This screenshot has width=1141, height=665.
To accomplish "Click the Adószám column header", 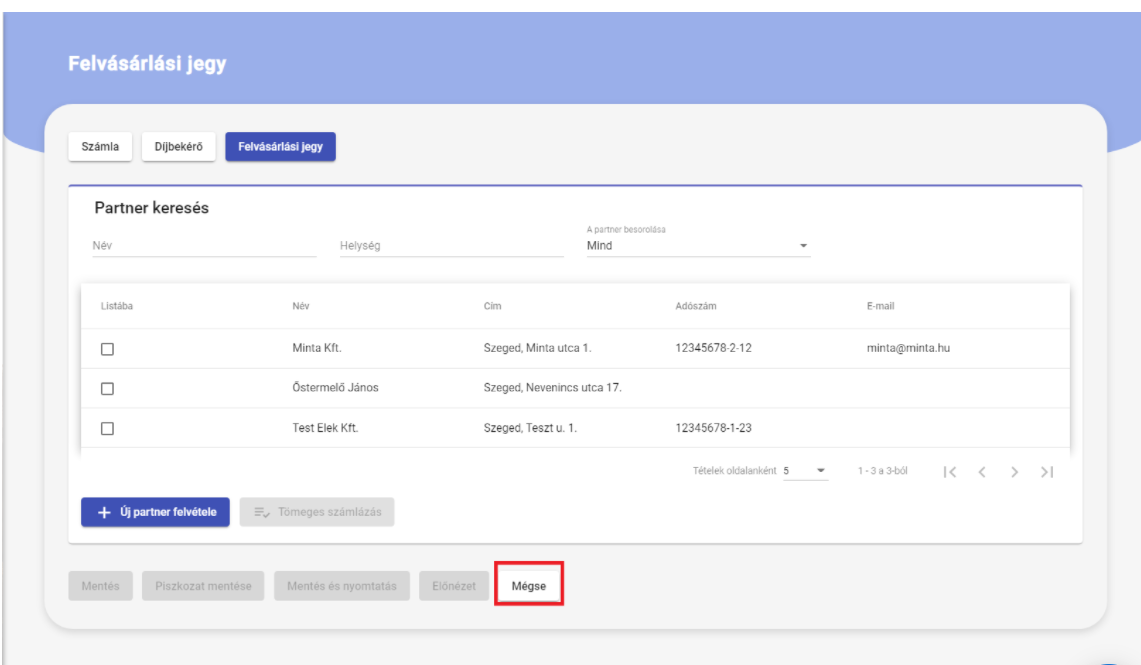I will (x=696, y=306).
